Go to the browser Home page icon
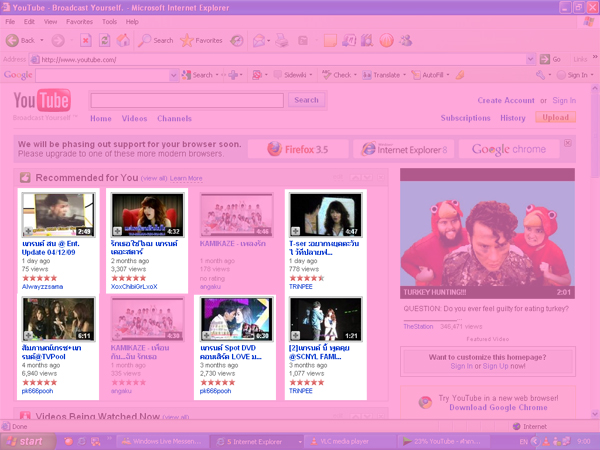 [x=123, y=41]
